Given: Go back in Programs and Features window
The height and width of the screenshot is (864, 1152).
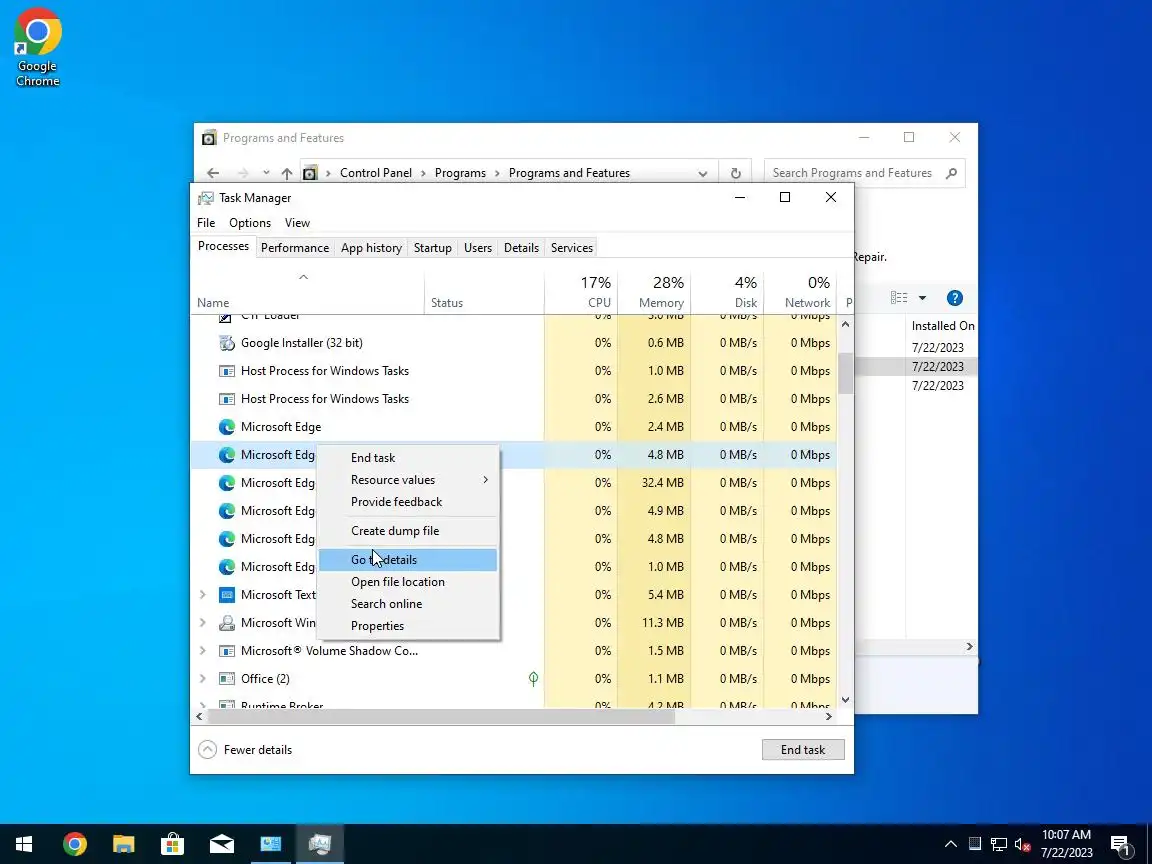Looking at the screenshot, I should 213,173.
